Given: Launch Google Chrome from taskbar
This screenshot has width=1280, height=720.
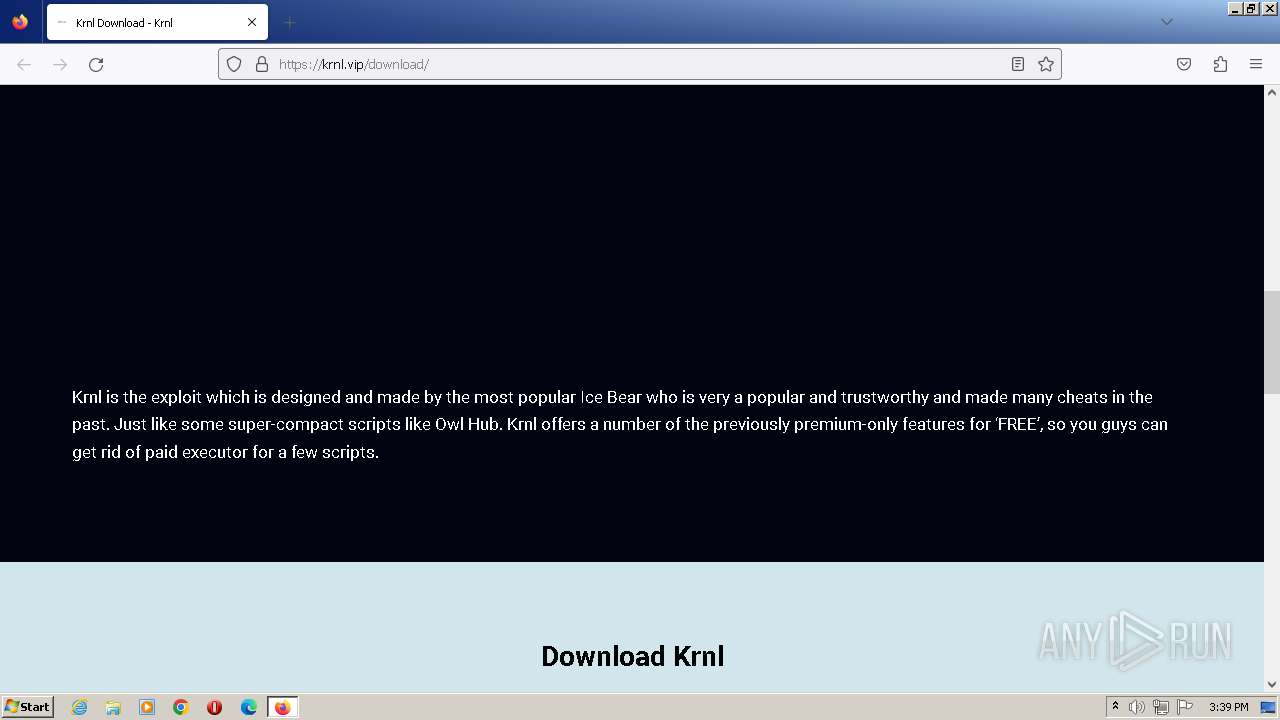Looking at the screenshot, I should 181,707.
